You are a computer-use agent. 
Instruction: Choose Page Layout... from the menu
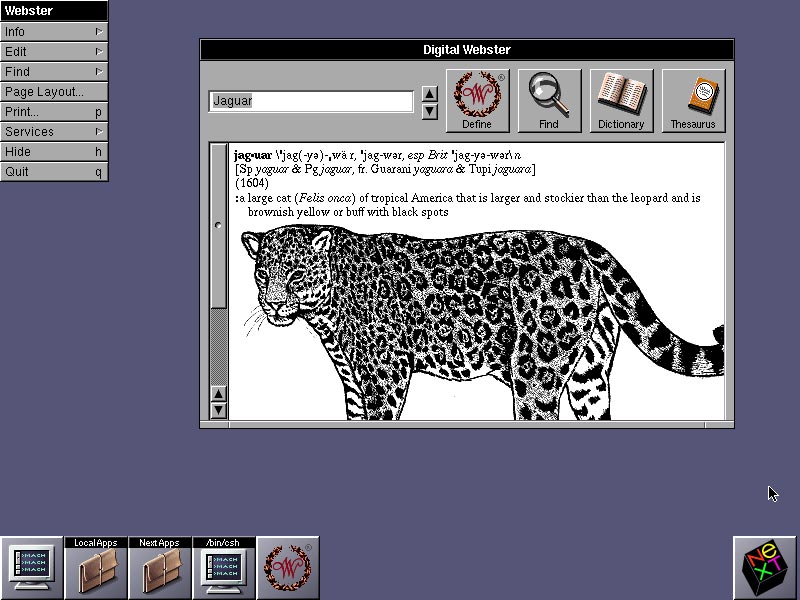tap(54, 92)
